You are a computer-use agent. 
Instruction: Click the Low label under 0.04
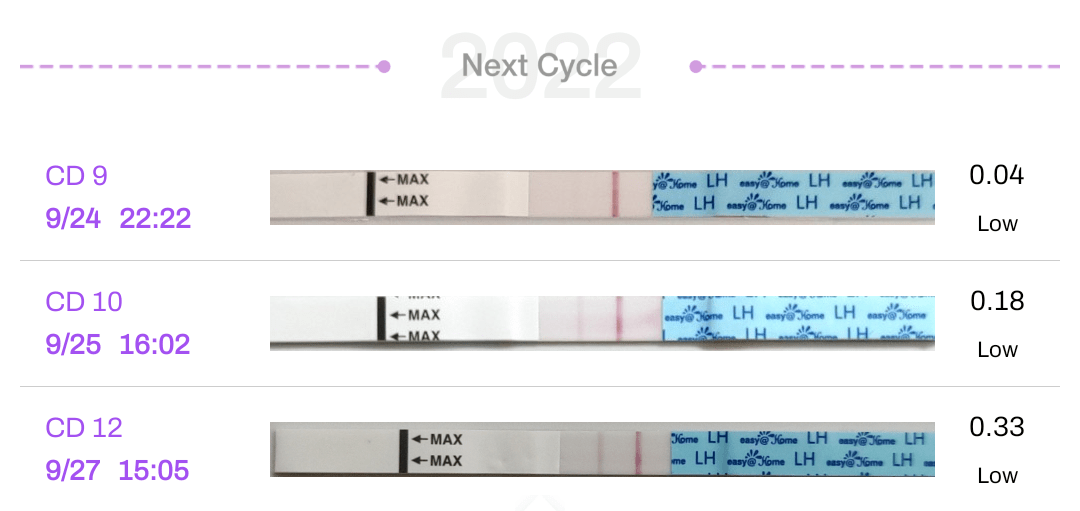tap(996, 224)
